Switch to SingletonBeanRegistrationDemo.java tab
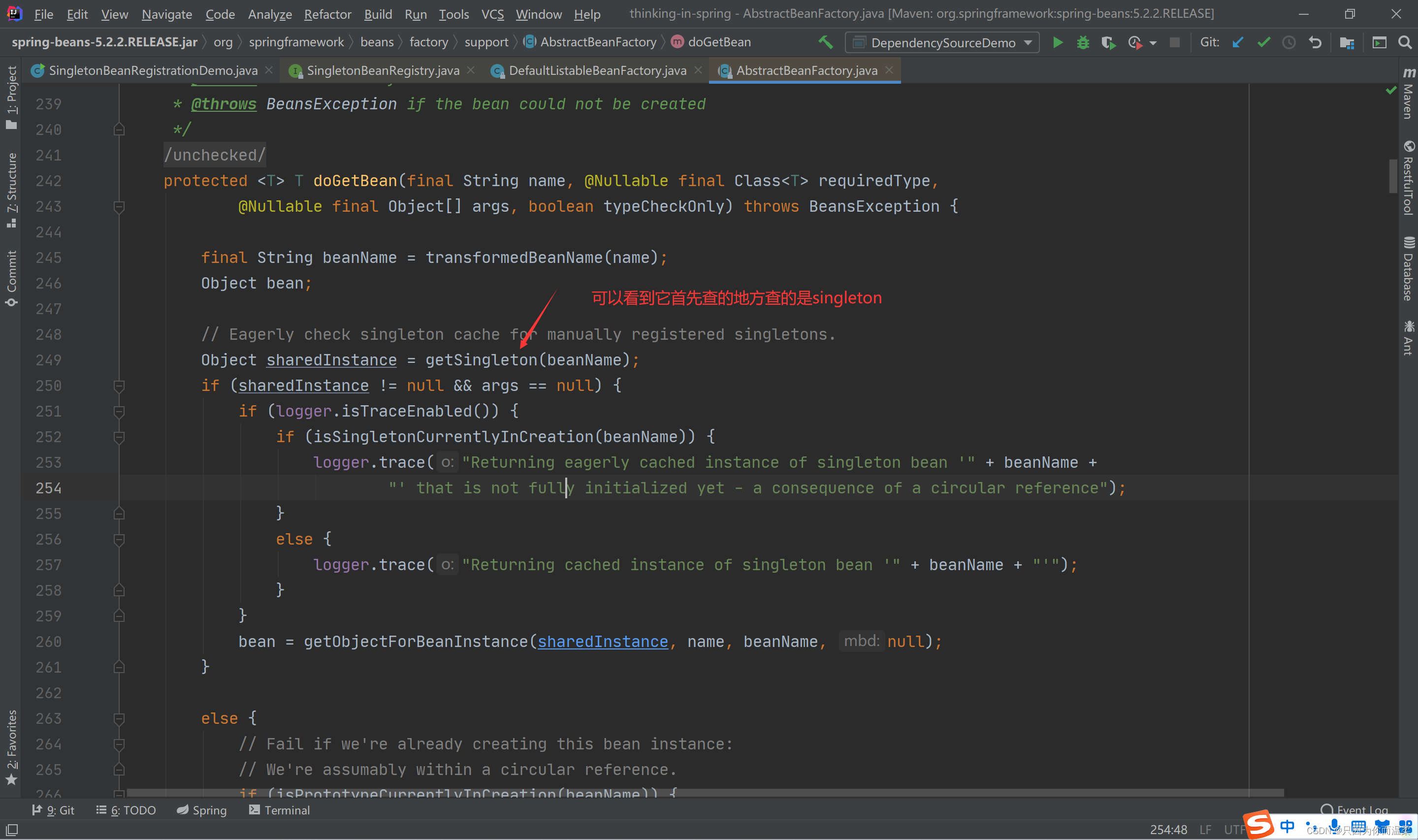This screenshot has width=1418, height=840. point(153,70)
